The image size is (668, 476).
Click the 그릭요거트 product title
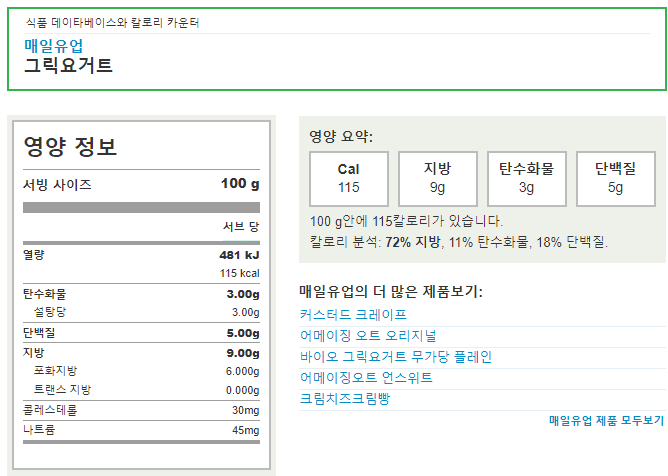(68, 66)
